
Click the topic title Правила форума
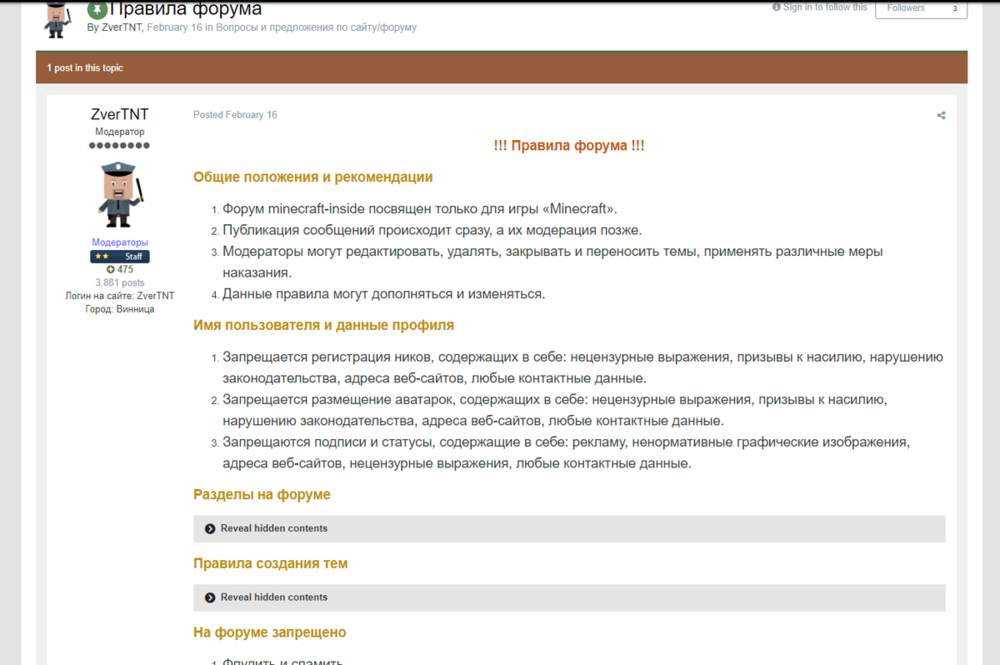(x=186, y=9)
